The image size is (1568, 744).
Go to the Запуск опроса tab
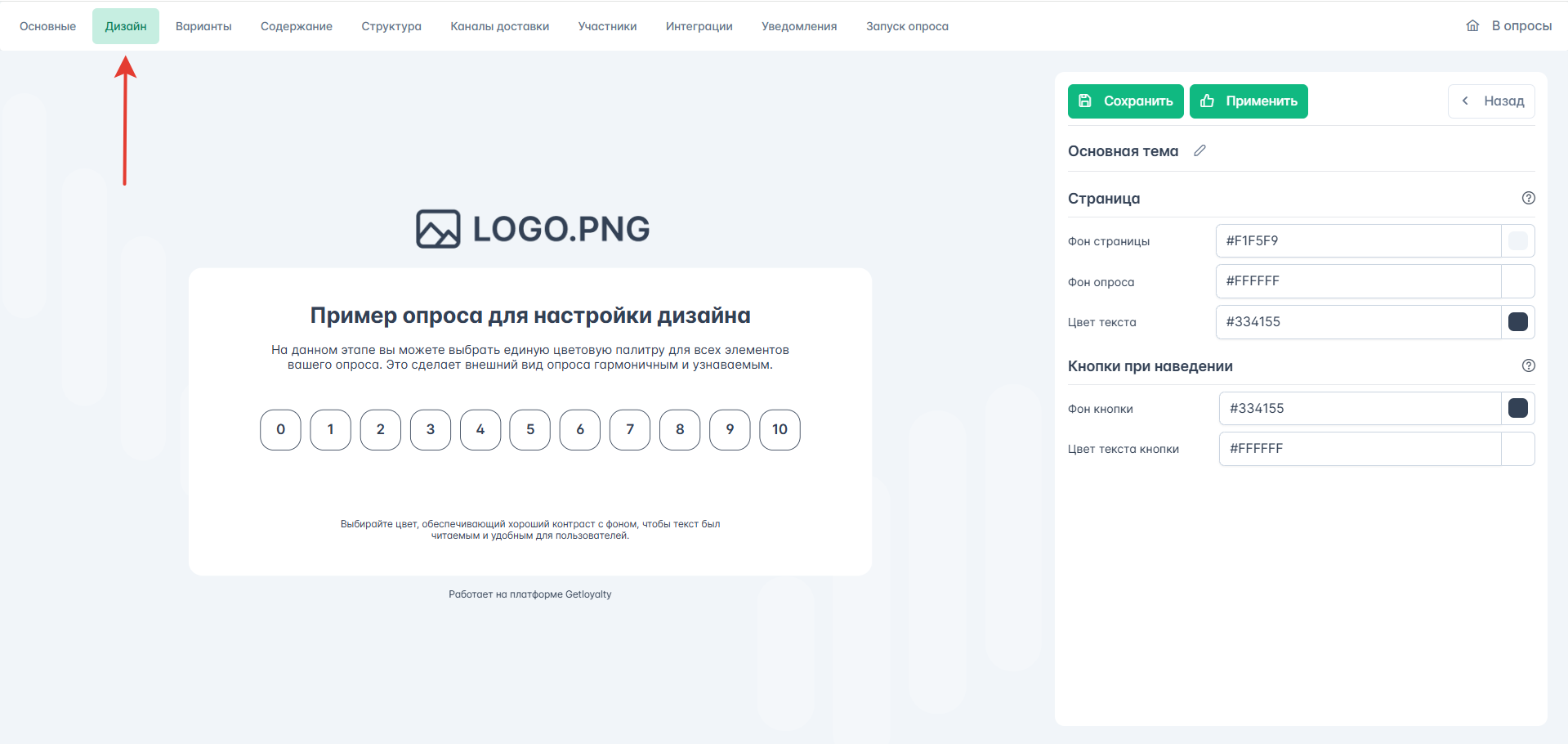[907, 26]
